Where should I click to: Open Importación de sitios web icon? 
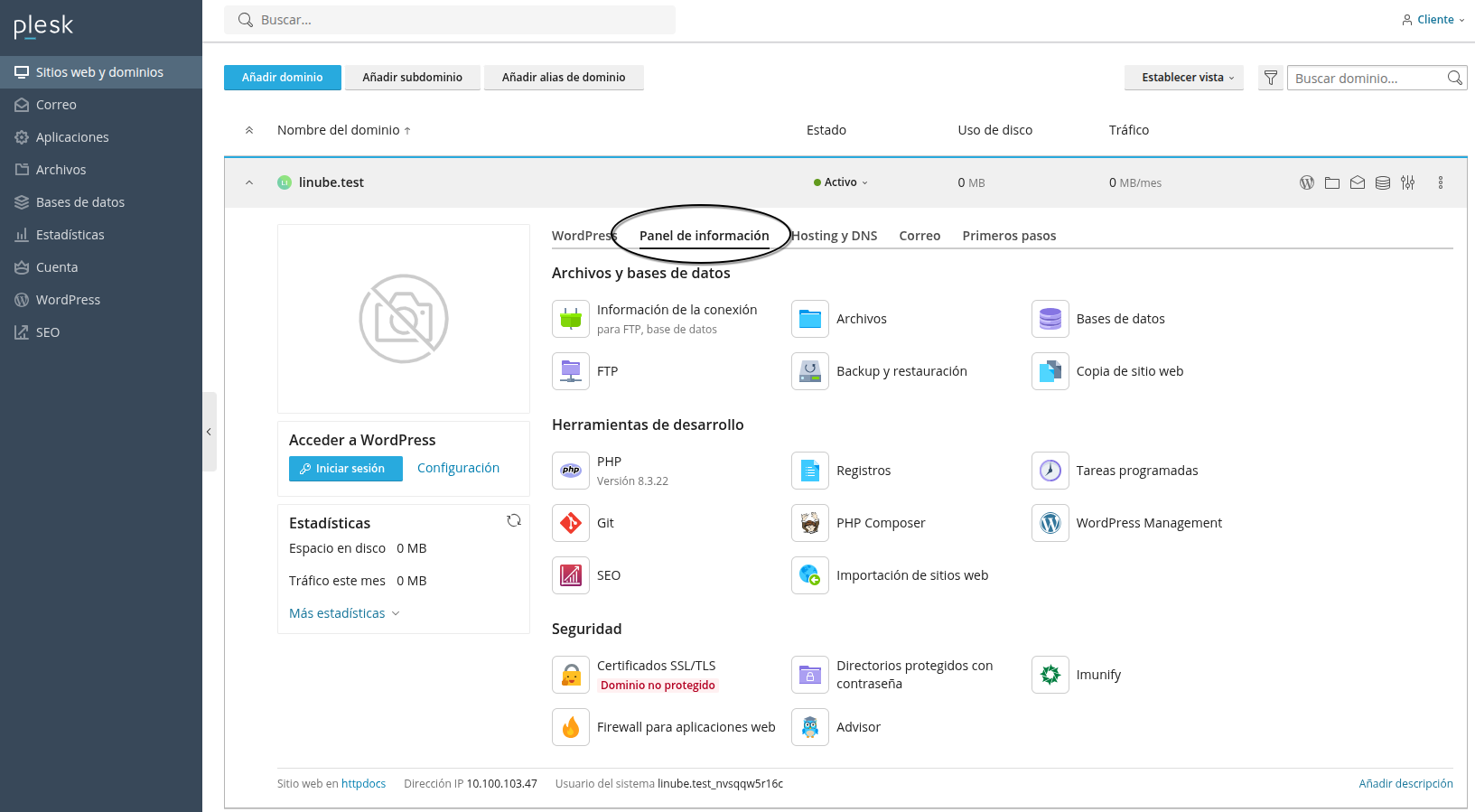(810, 575)
